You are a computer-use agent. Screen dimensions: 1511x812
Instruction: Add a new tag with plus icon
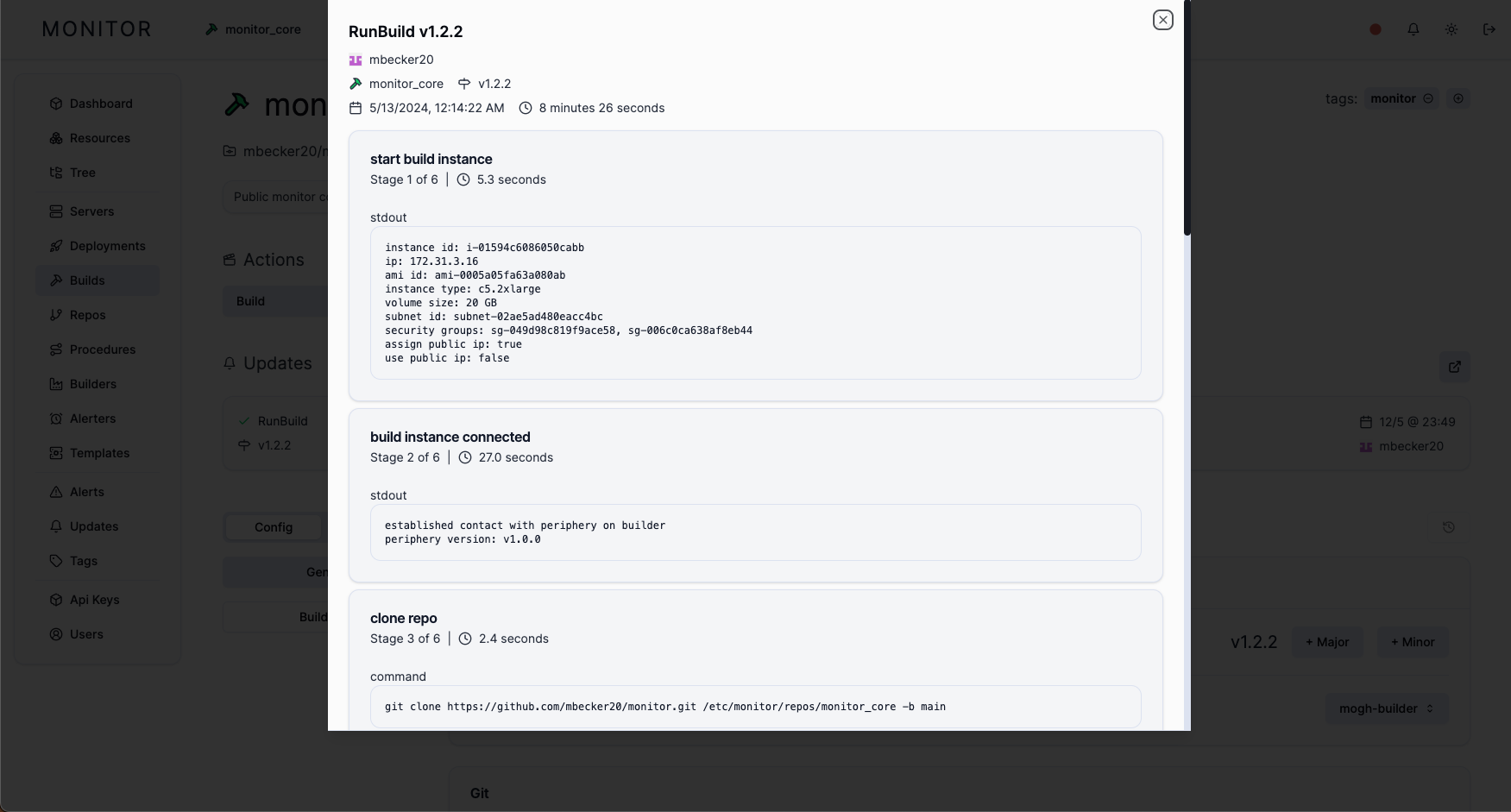(1458, 98)
